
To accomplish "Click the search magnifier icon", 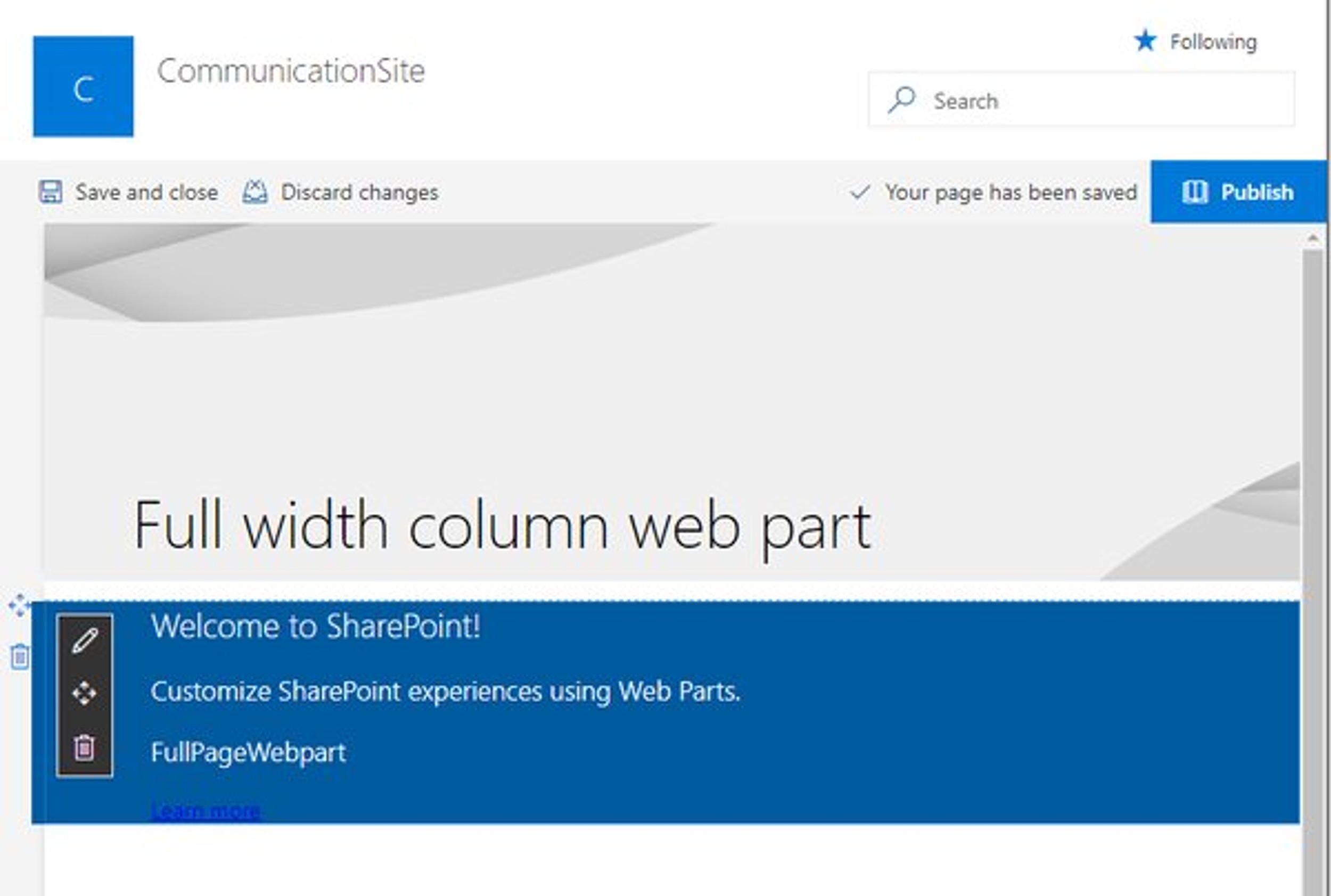I will click(x=902, y=100).
